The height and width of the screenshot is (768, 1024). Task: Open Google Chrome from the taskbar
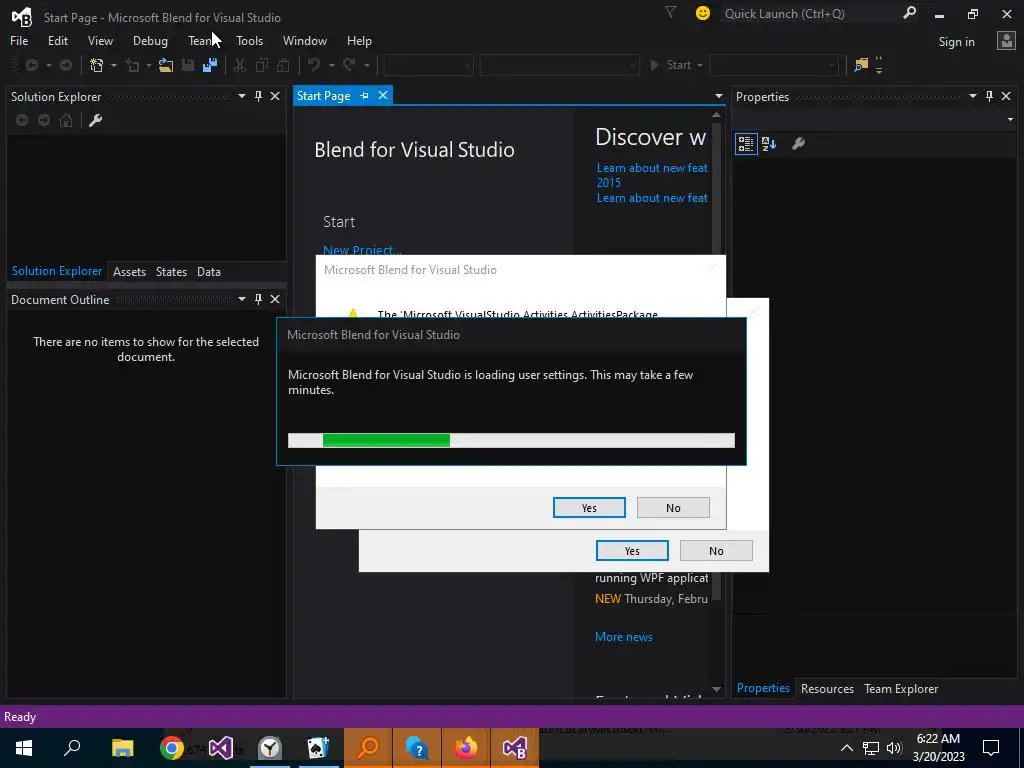[172, 748]
